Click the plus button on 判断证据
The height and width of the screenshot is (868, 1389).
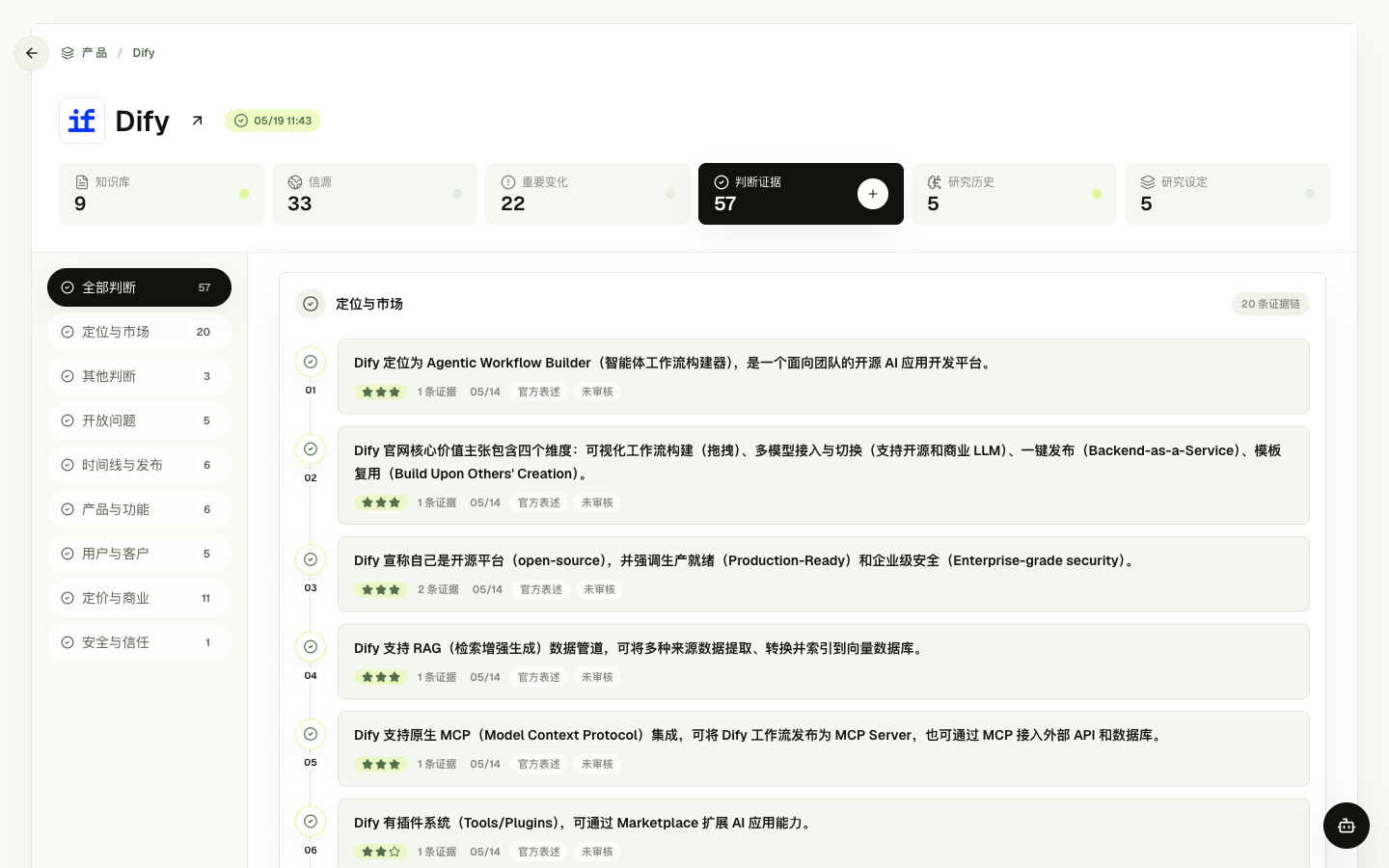(873, 194)
